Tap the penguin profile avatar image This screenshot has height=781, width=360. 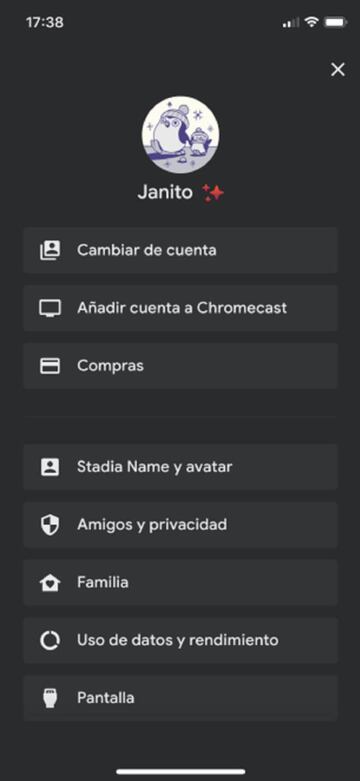(x=180, y=134)
